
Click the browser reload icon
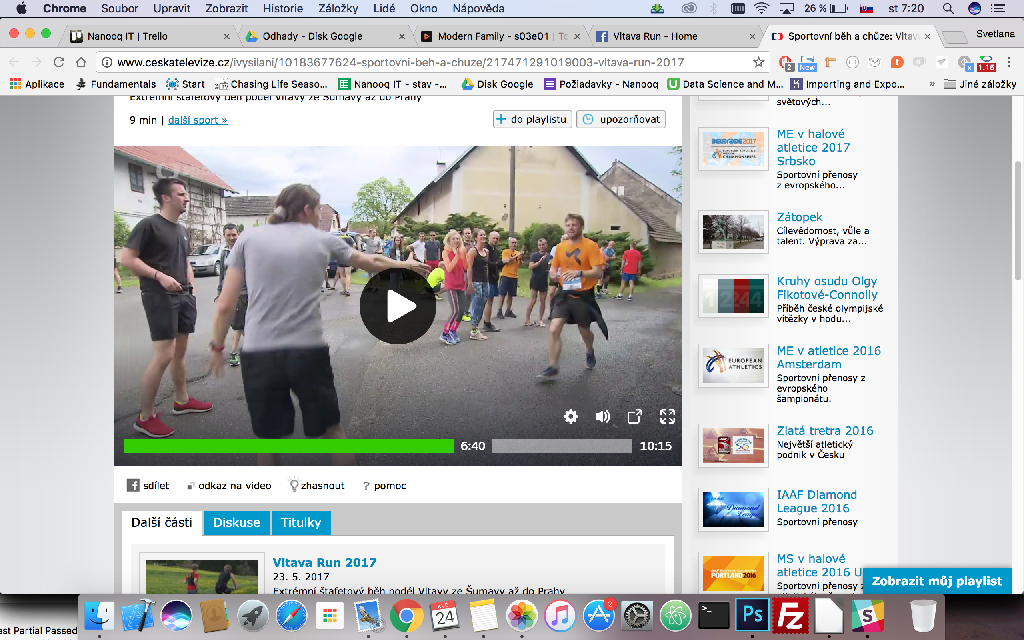[59, 62]
